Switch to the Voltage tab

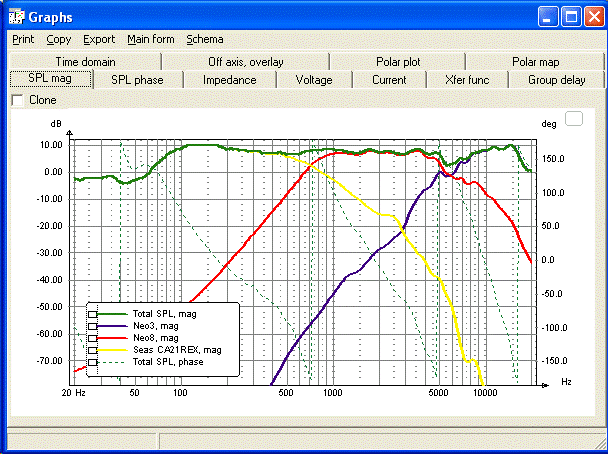[x=314, y=80]
